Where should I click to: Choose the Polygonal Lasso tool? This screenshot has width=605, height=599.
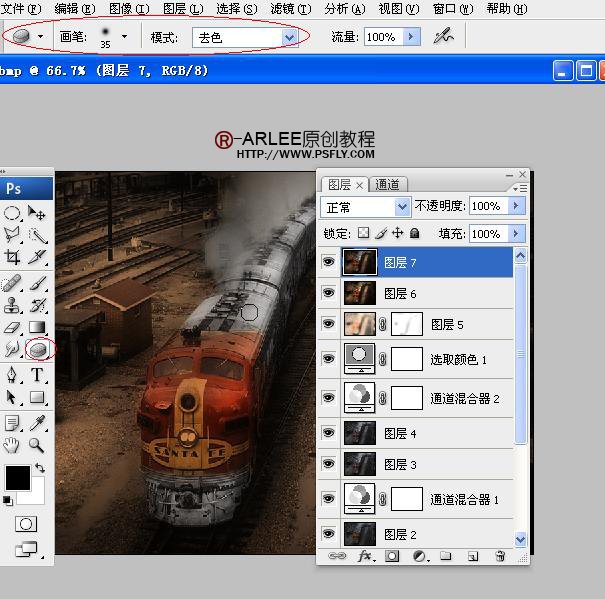point(12,235)
